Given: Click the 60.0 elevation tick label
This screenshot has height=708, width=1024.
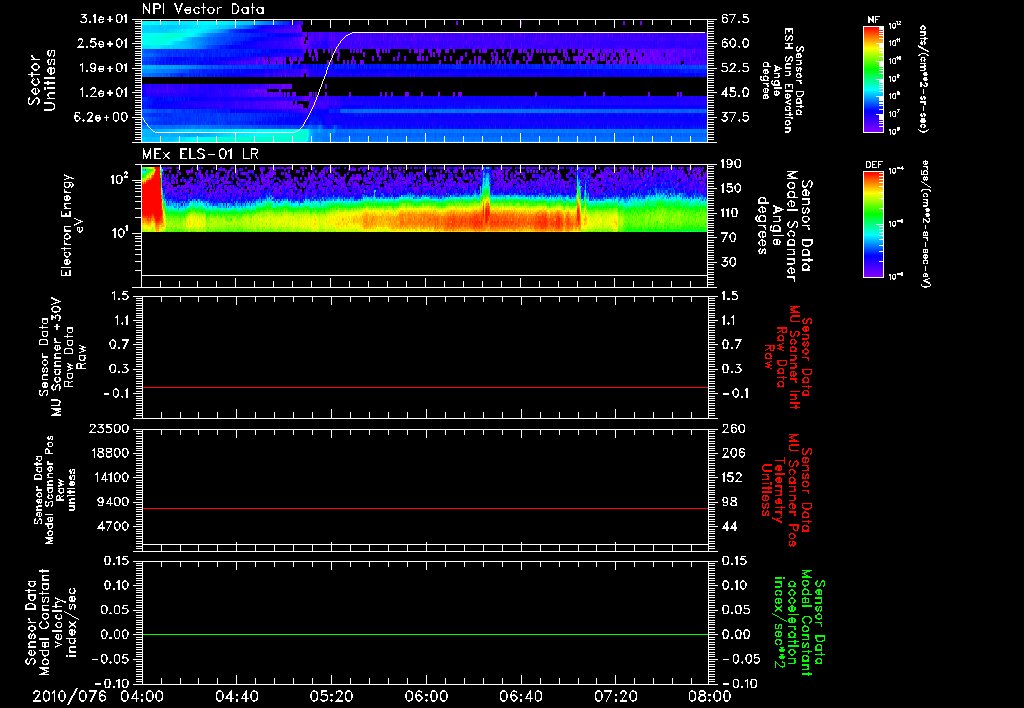Looking at the screenshot, I should (x=735, y=44).
